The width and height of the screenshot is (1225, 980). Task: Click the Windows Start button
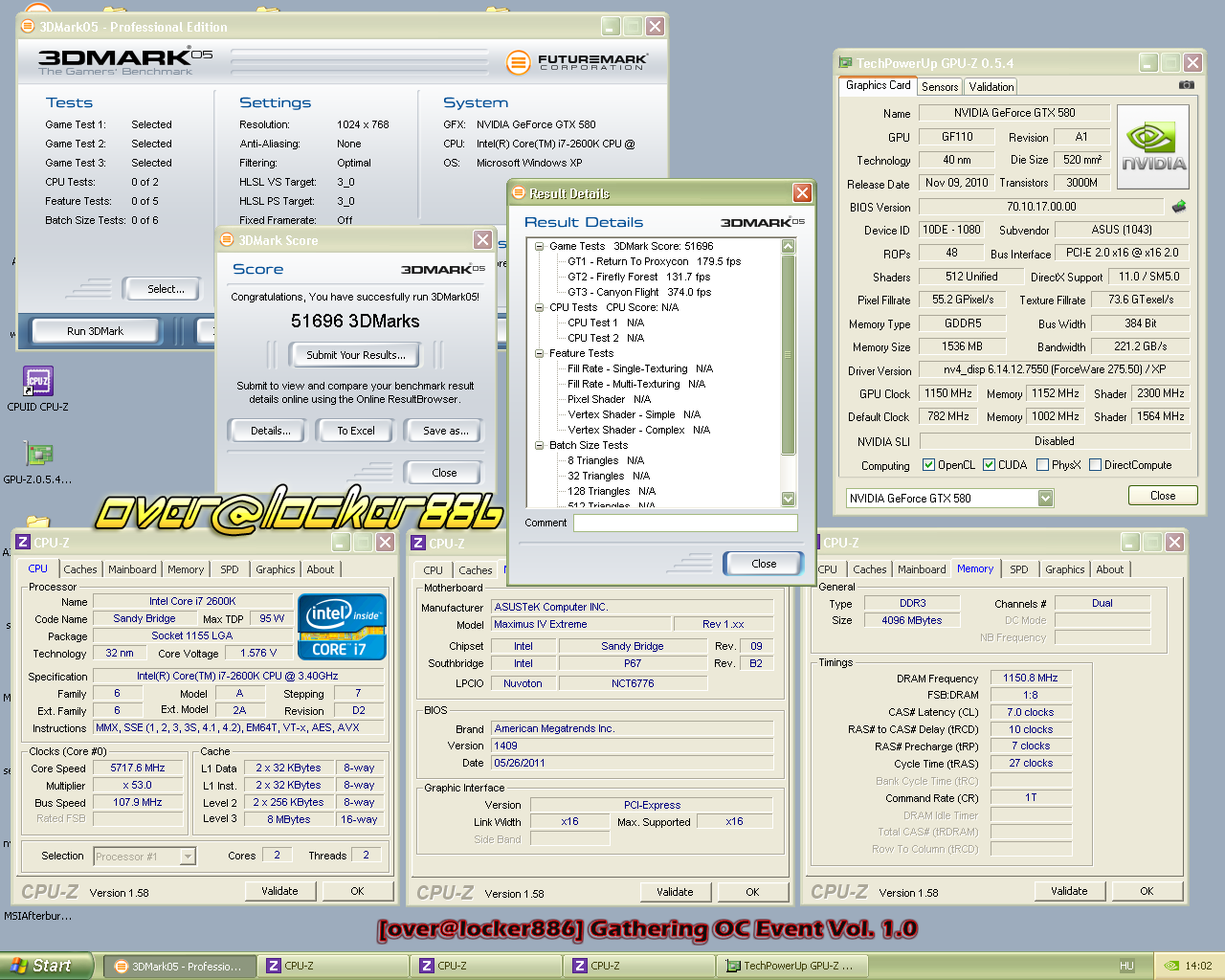(x=47, y=966)
